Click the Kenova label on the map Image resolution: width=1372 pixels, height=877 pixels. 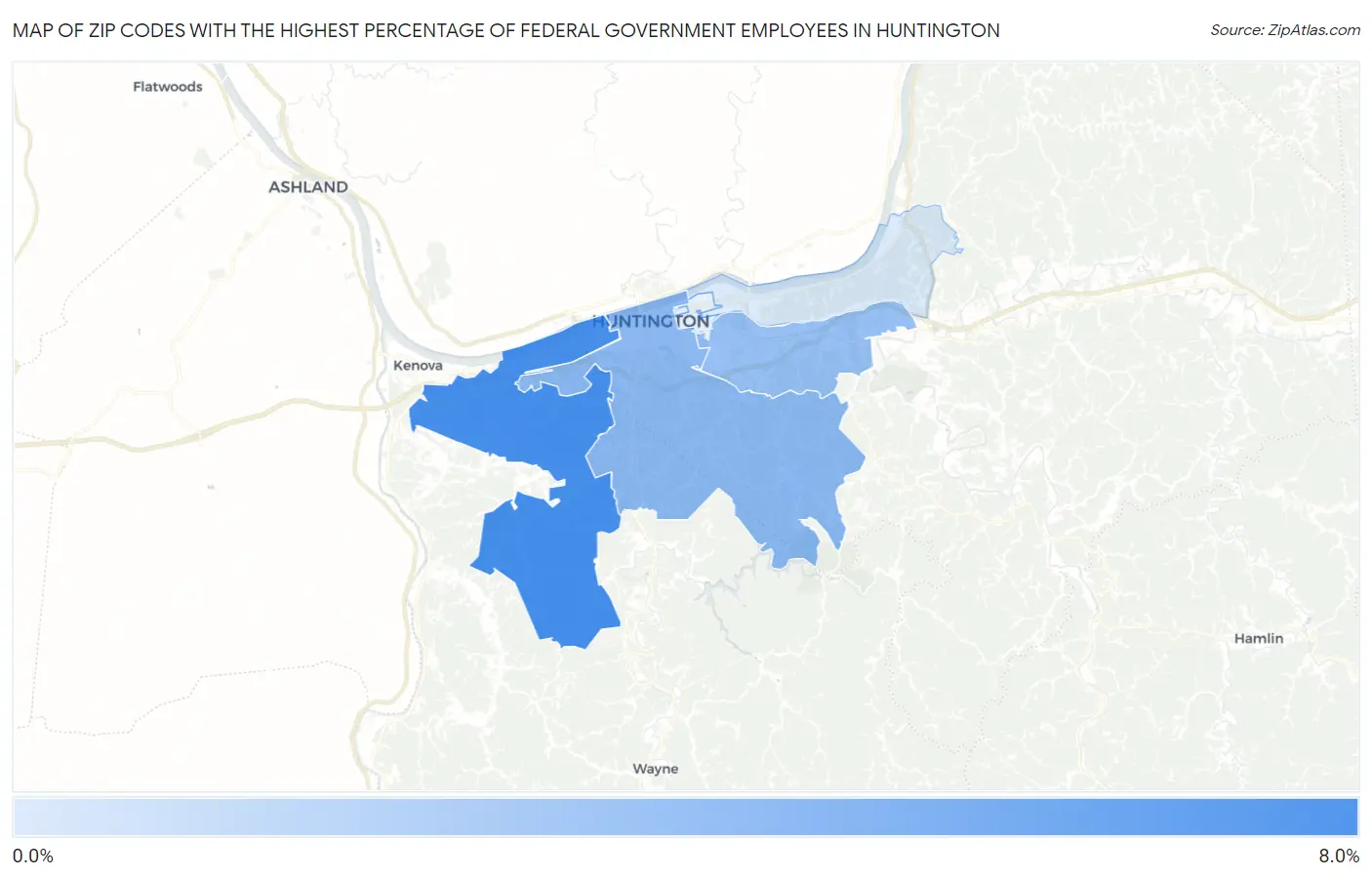click(418, 366)
